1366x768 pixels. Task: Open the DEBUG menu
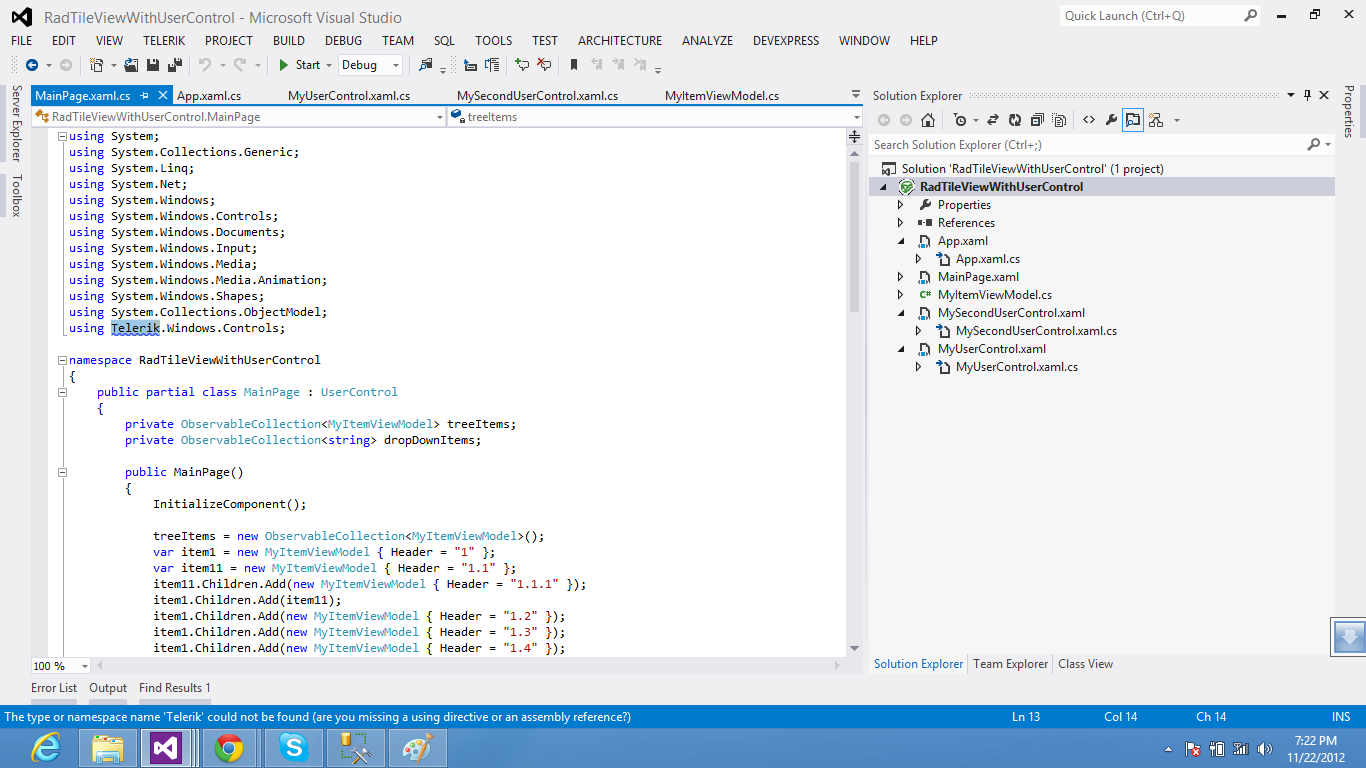click(344, 41)
